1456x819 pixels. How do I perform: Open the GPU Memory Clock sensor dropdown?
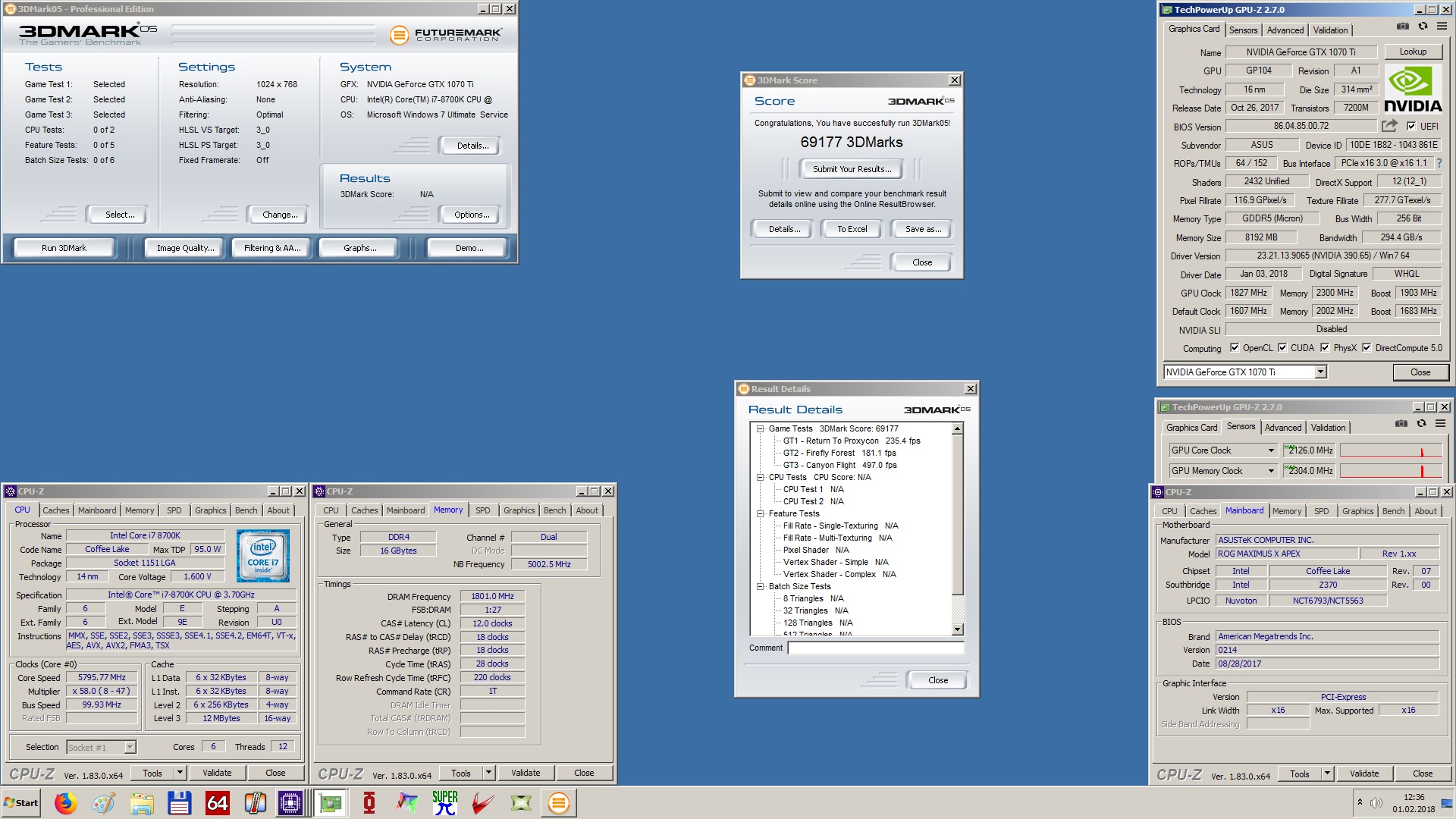(x=1271, y=471)
